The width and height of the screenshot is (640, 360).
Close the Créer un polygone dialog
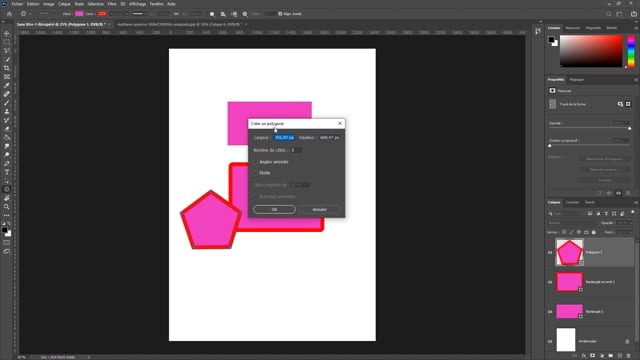coord(340,123)
